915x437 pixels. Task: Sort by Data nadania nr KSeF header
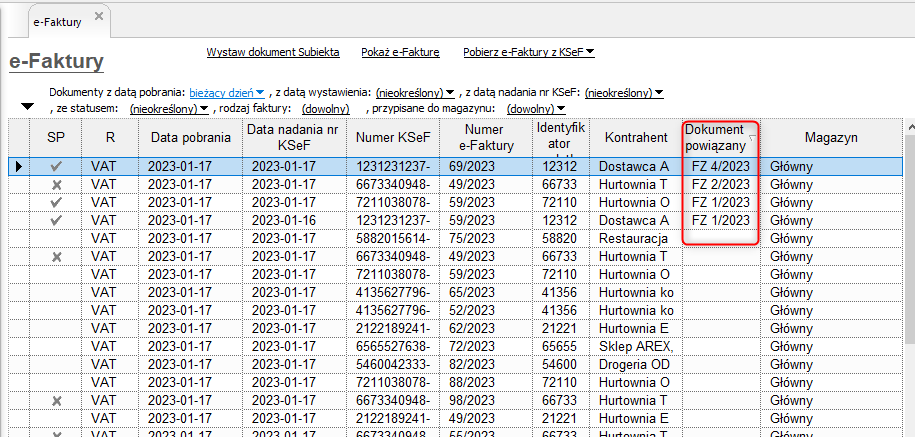click(295, 138)
